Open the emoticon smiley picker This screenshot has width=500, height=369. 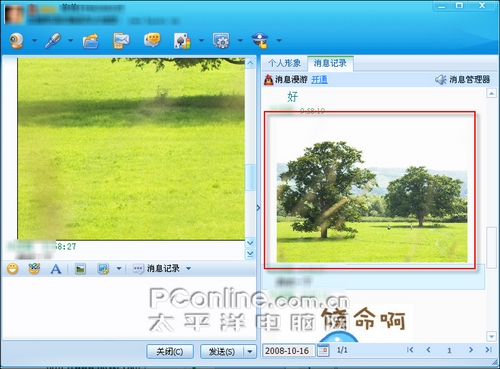(13, 269)
